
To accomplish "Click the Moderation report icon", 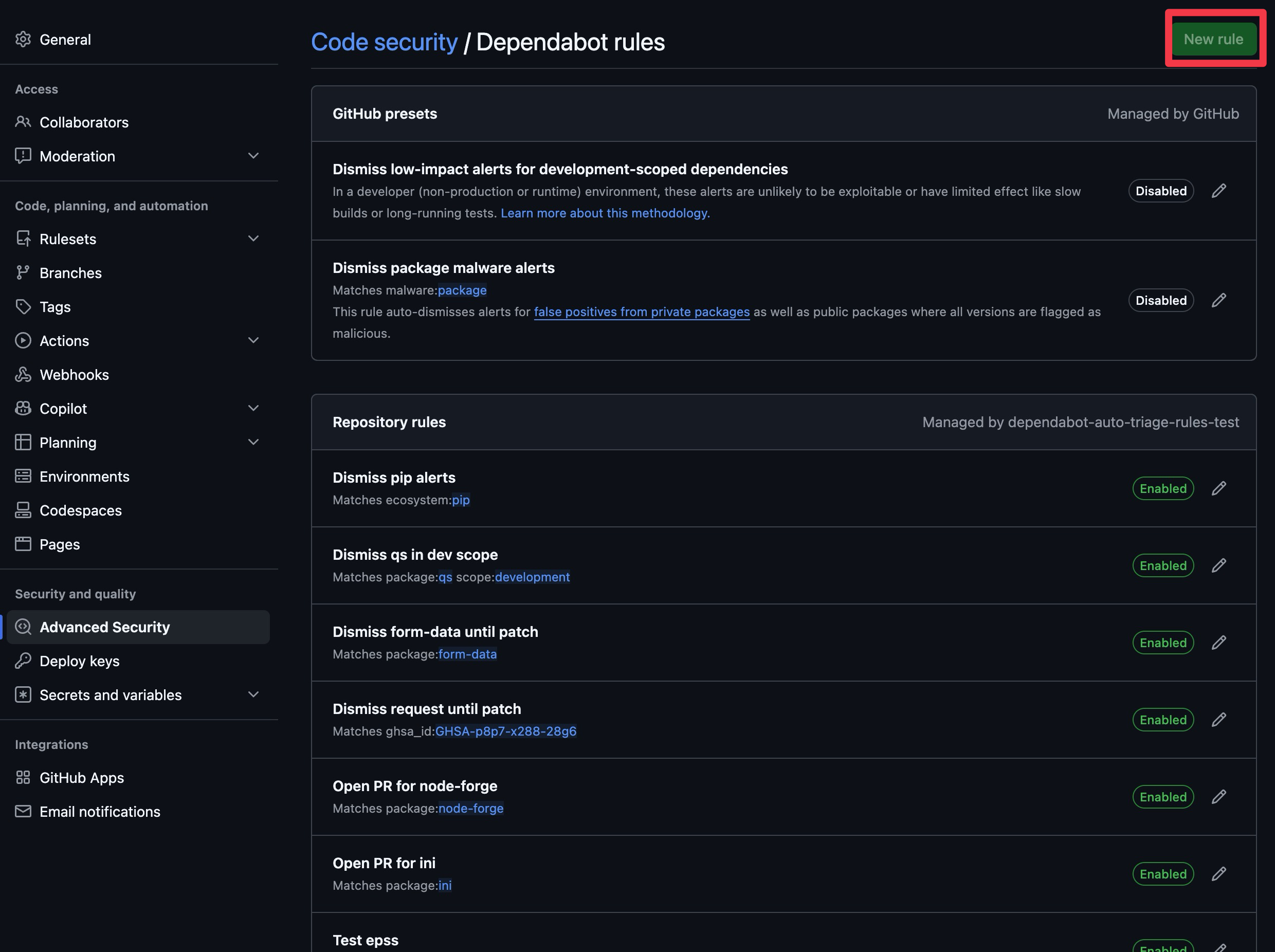I will coord(23,156).
